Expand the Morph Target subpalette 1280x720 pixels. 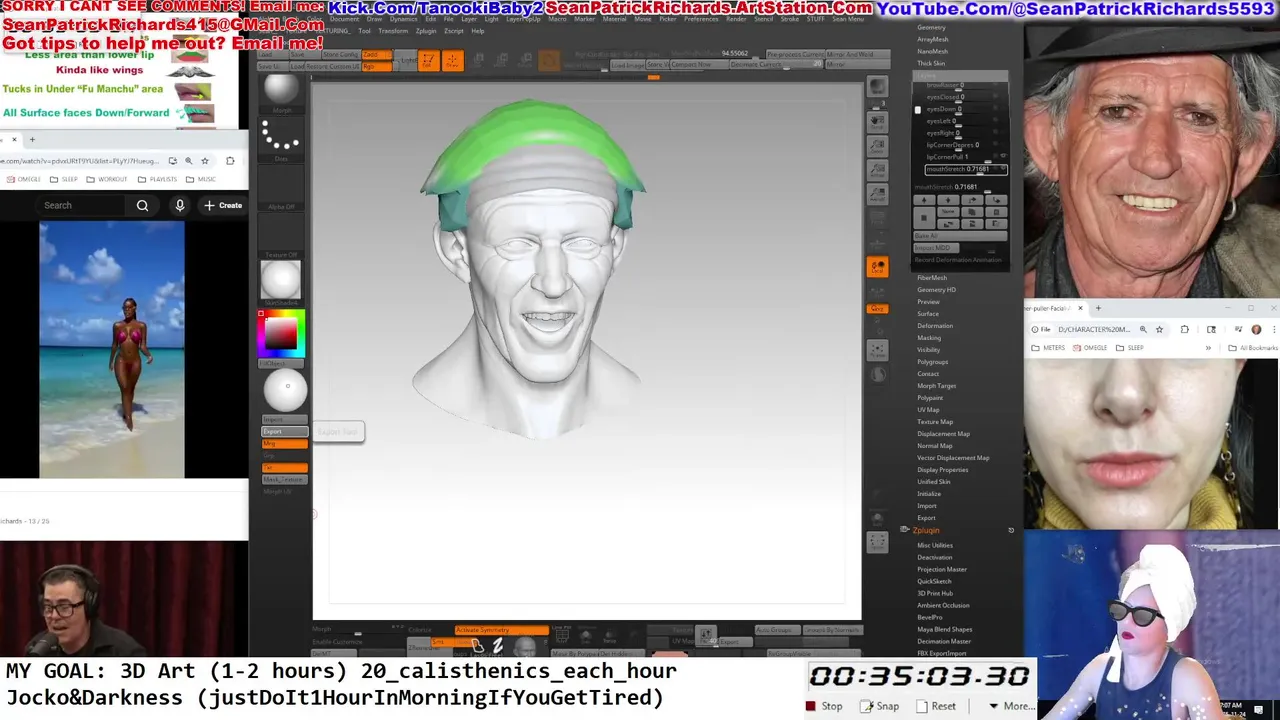click(936, 386)
